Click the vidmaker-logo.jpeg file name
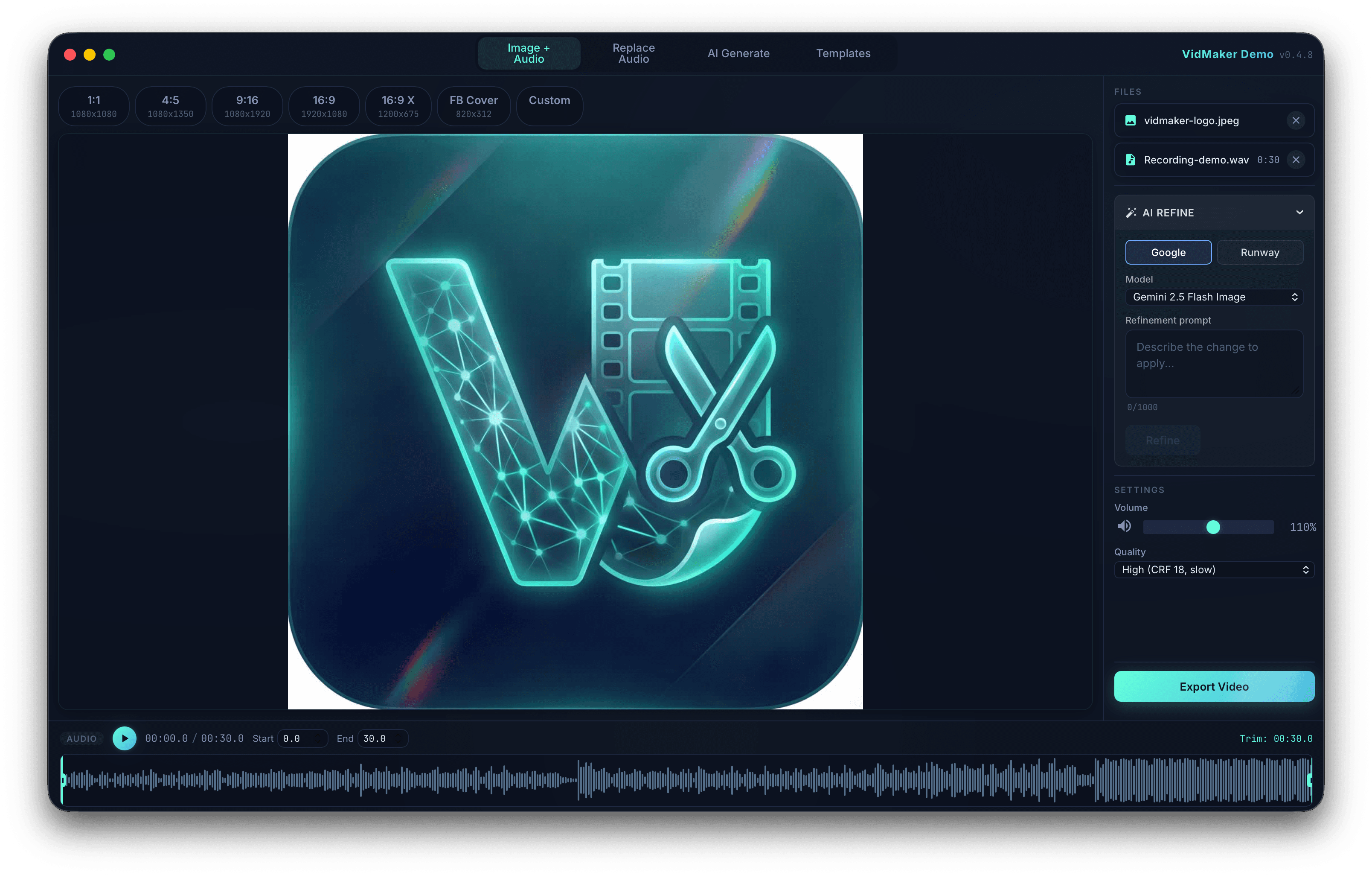This screenshot has height=875, width=1372. coord(1191,120)
